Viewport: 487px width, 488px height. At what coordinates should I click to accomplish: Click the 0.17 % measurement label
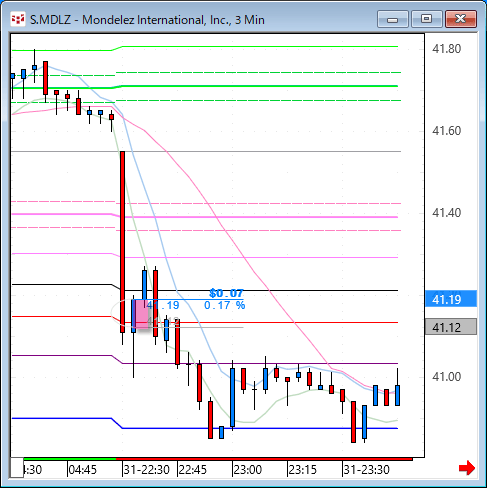click(x=225, y=305)
